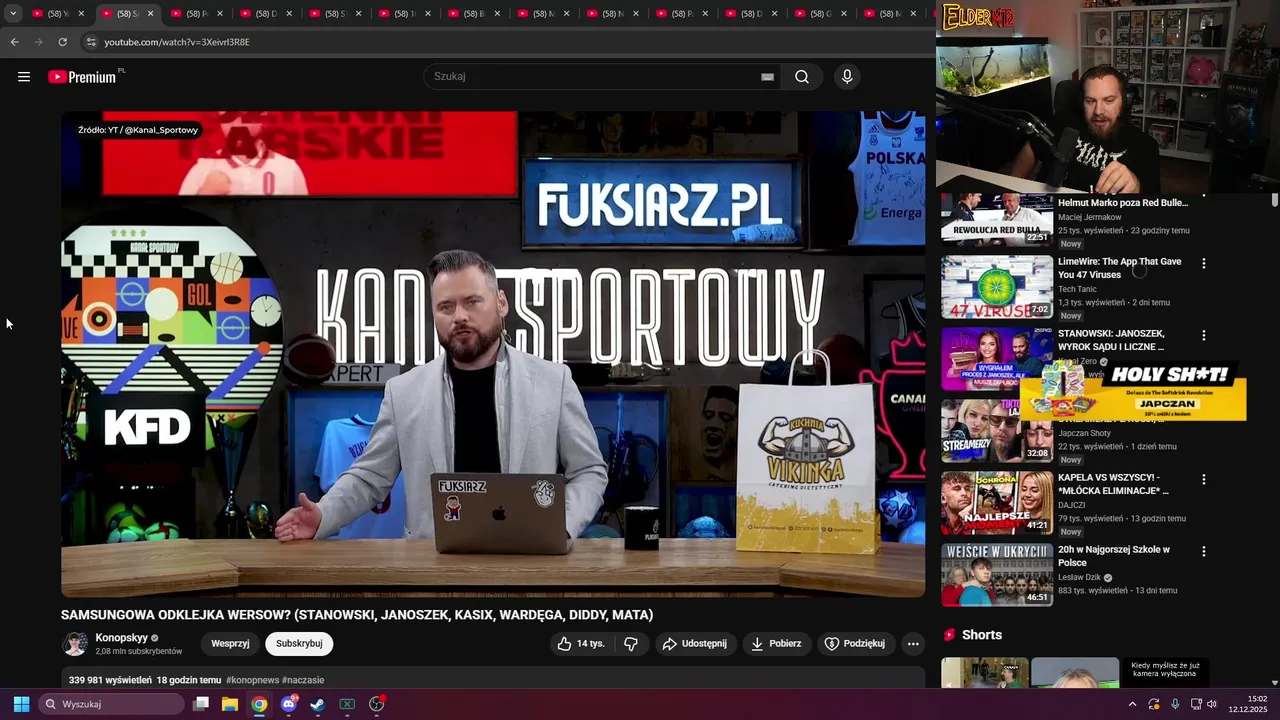This screenshot has height=720, width=1280.
Task: Share video via Udostępnij button
Action: pos(696,644)
